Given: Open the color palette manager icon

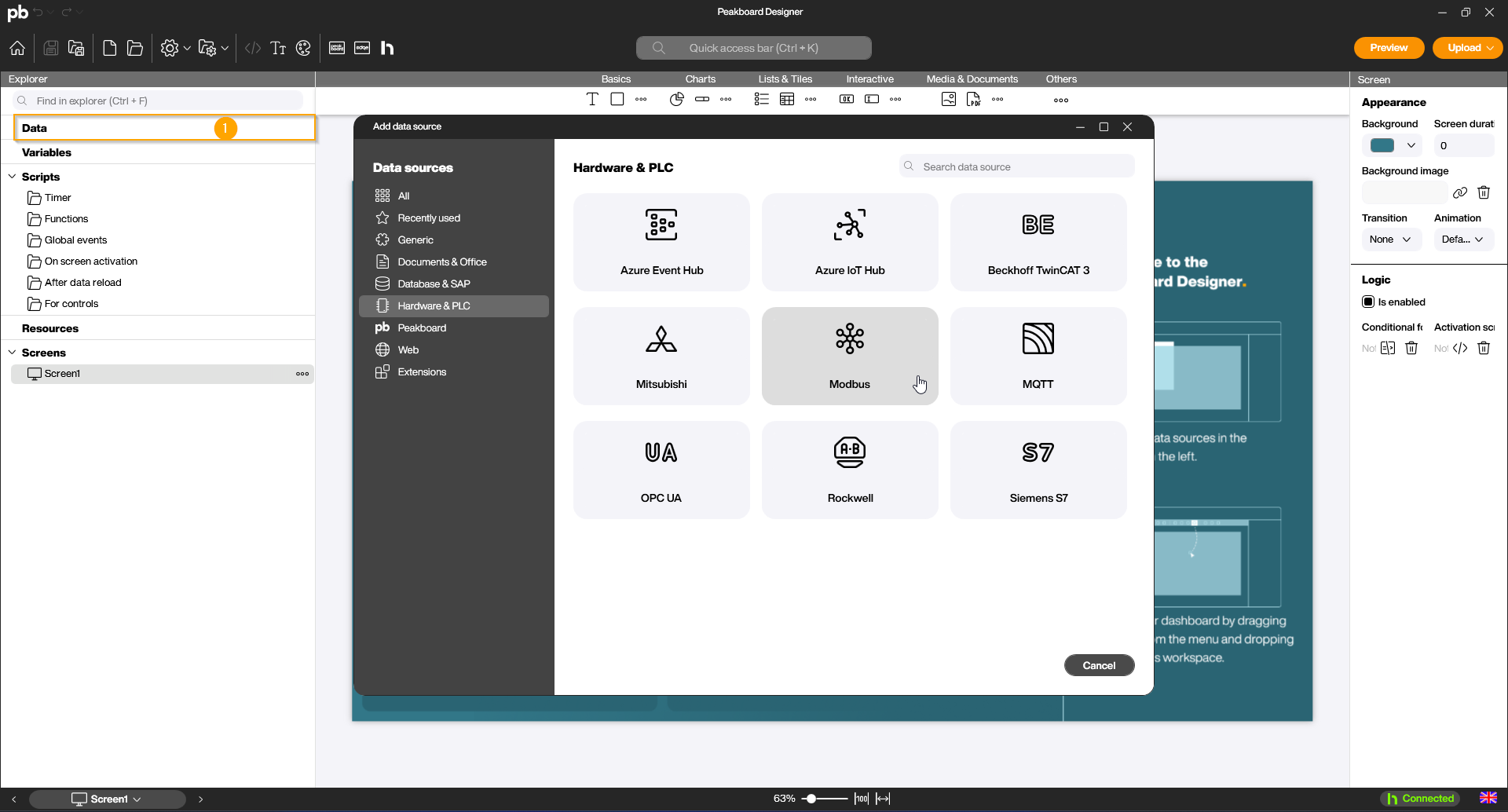Looking at the screenshot, I should (304, 48).
